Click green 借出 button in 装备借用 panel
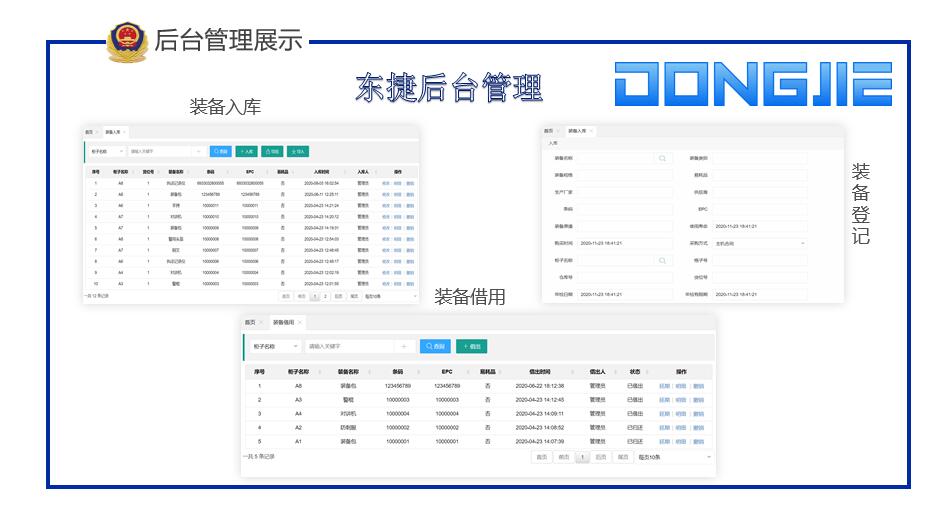This screenshot has height=530, width=943. (472, 347)
